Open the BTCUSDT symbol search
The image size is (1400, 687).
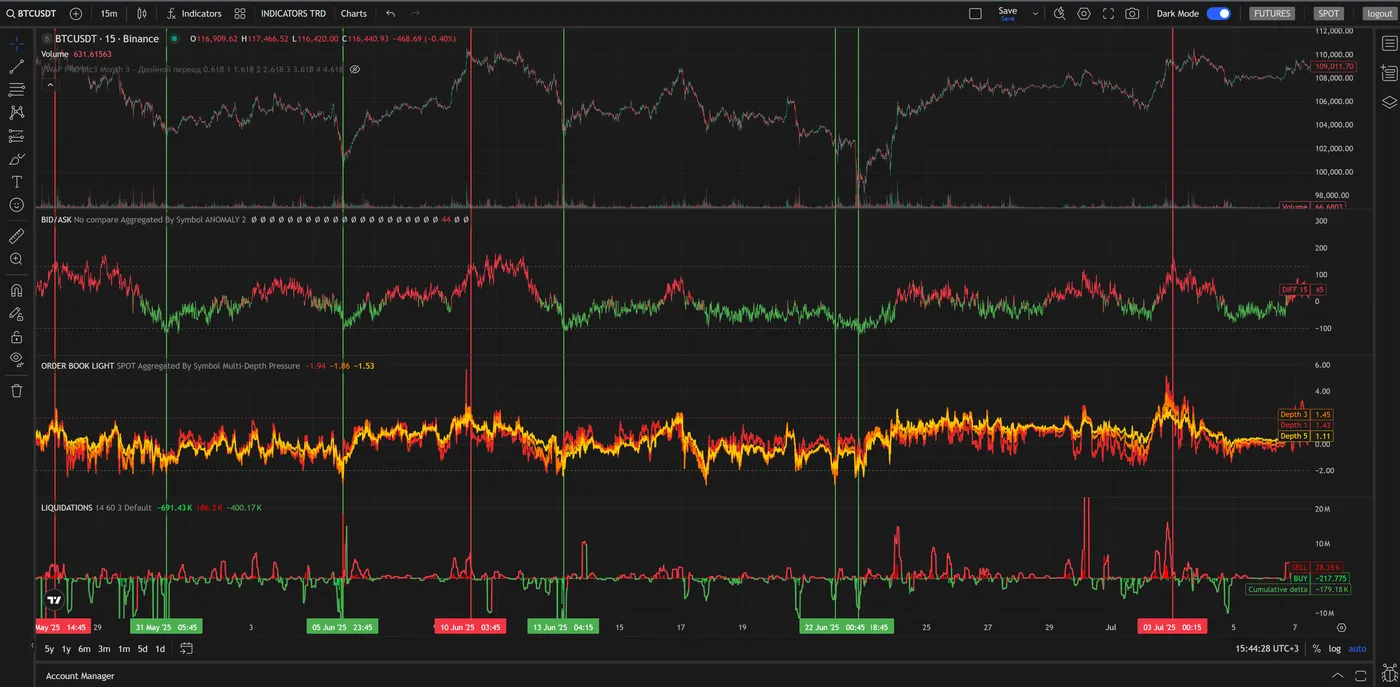tap(31, 14)
